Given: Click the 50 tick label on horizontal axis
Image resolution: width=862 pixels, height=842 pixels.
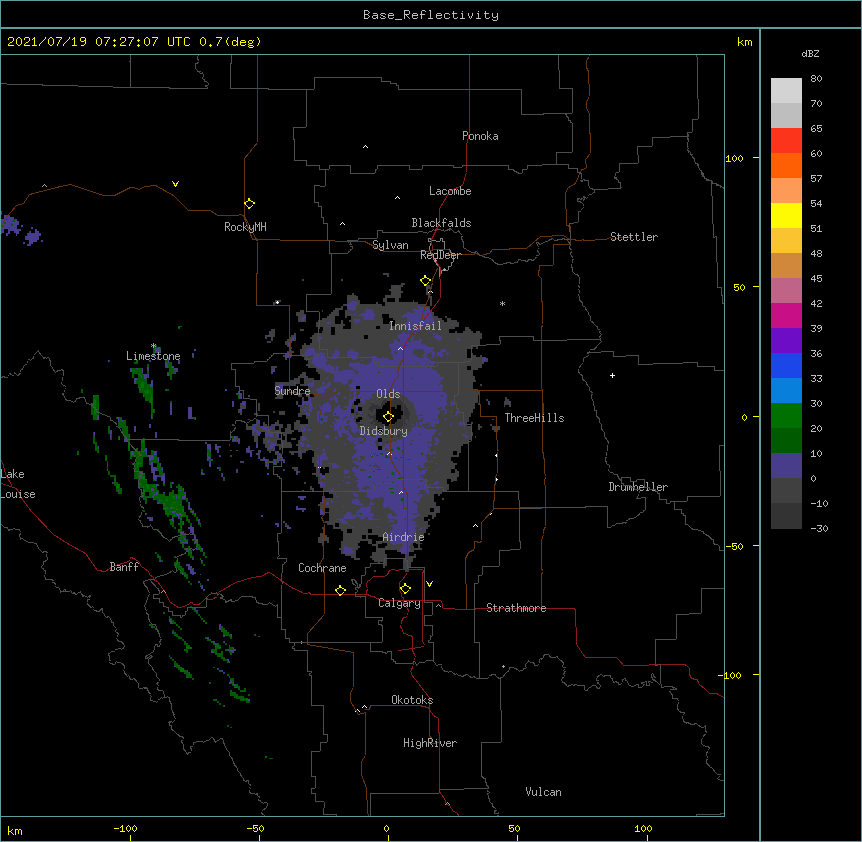Looking at the screenshot, I should pos(514,828).
